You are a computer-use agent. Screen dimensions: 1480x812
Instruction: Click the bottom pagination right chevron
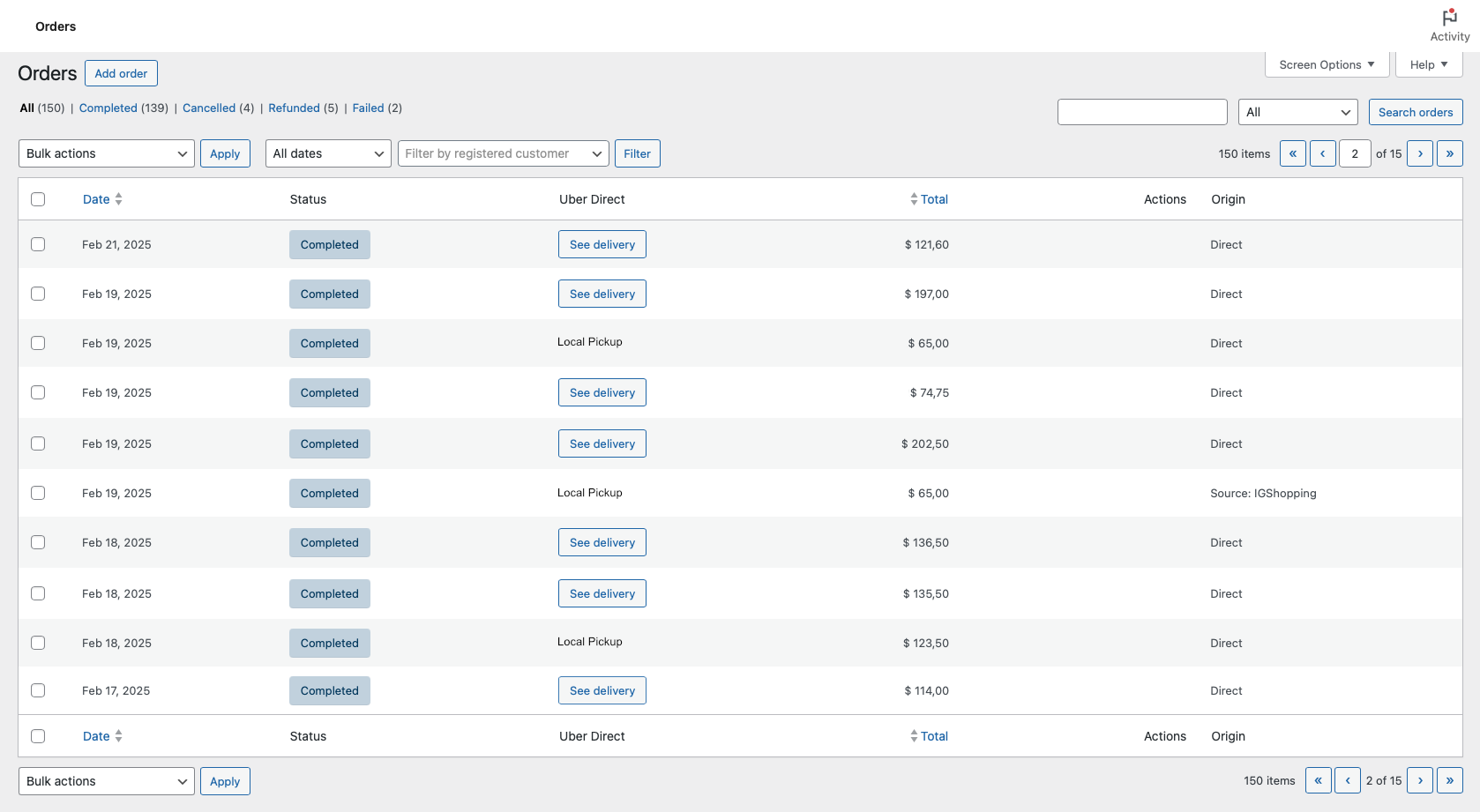(x=1420, y=780)
